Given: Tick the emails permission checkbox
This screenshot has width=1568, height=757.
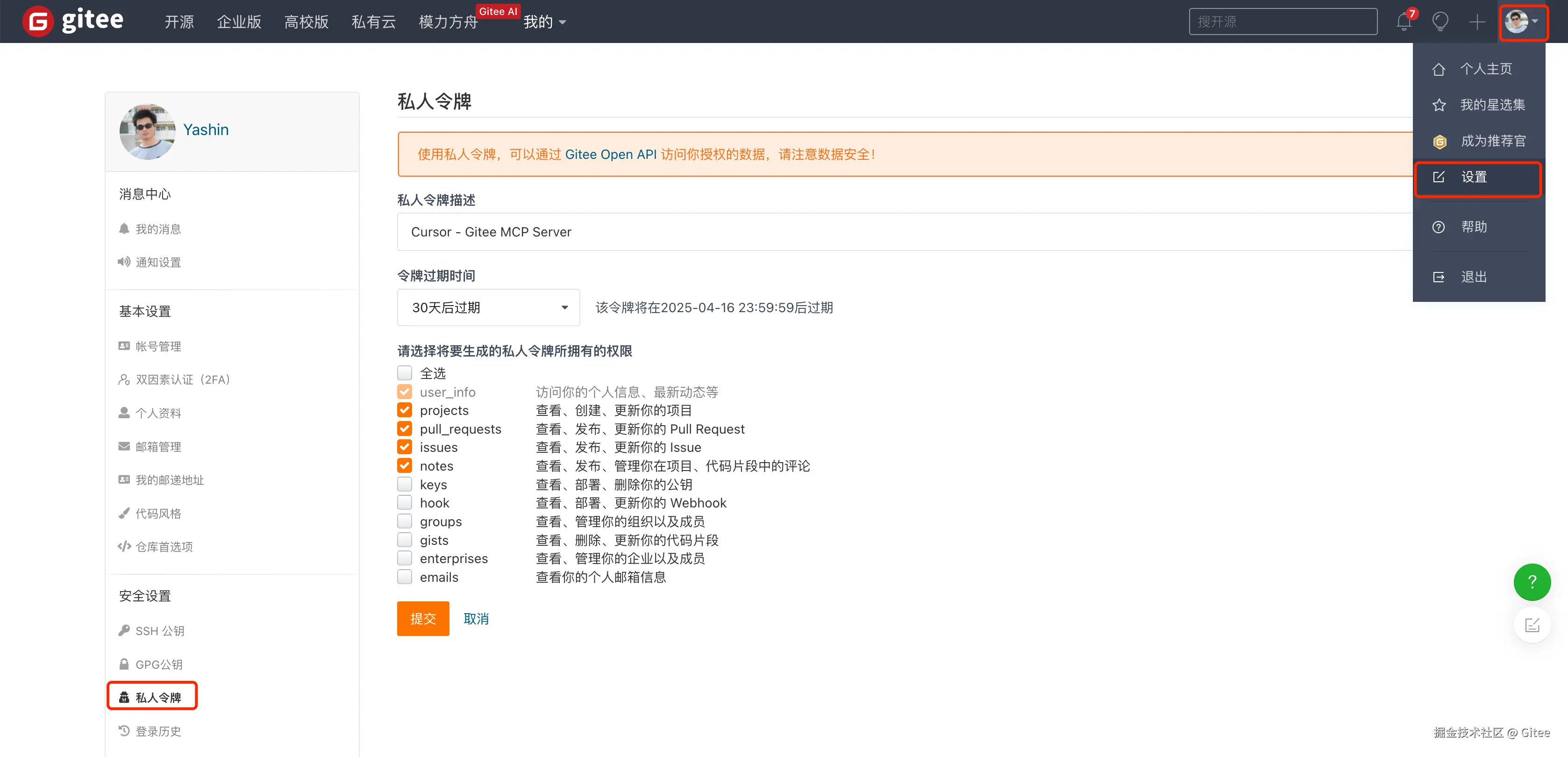Looking at the screenshot, I should [x=405, y=577].
